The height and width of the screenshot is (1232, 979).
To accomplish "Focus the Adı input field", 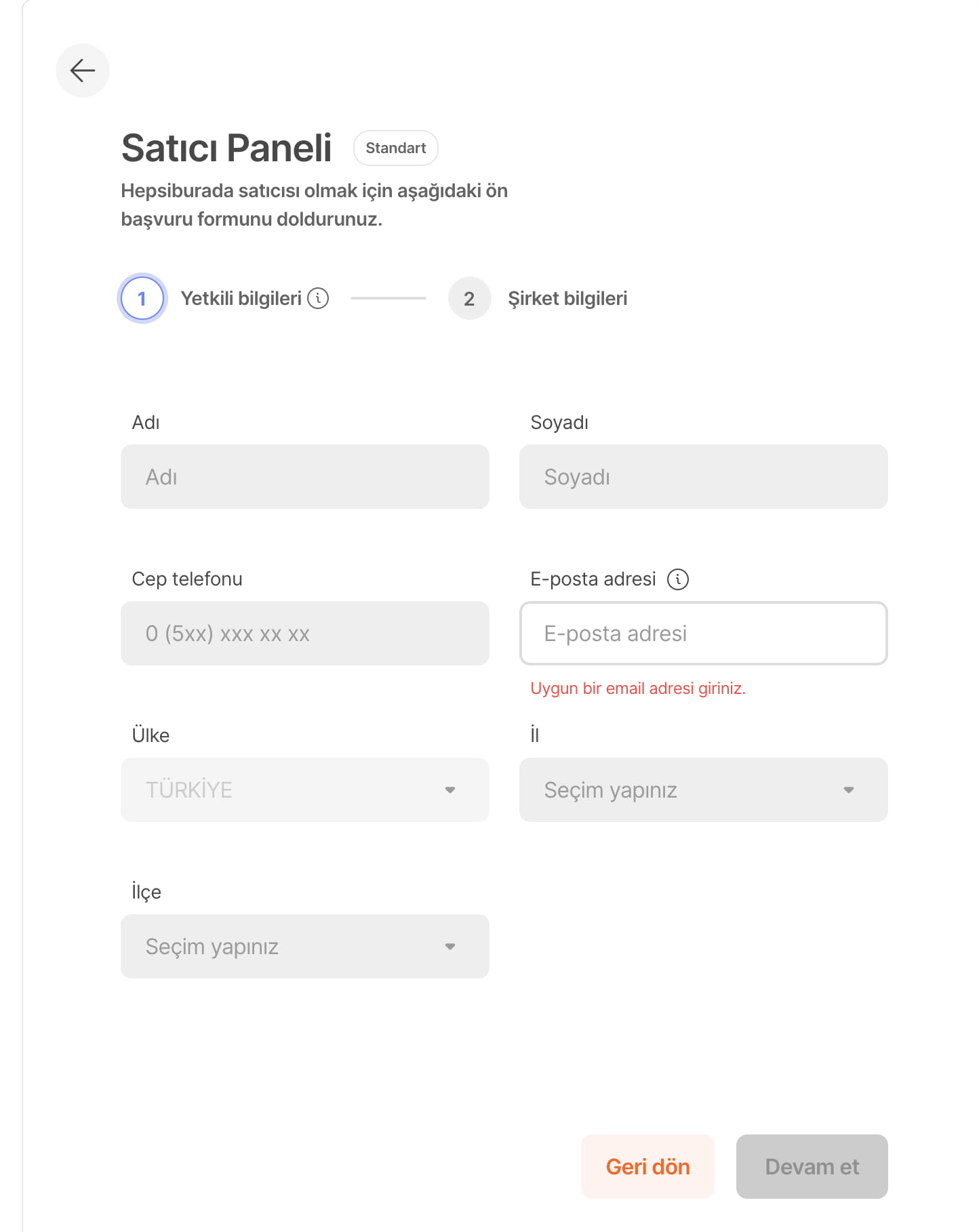I will click(x=304, y=477).
